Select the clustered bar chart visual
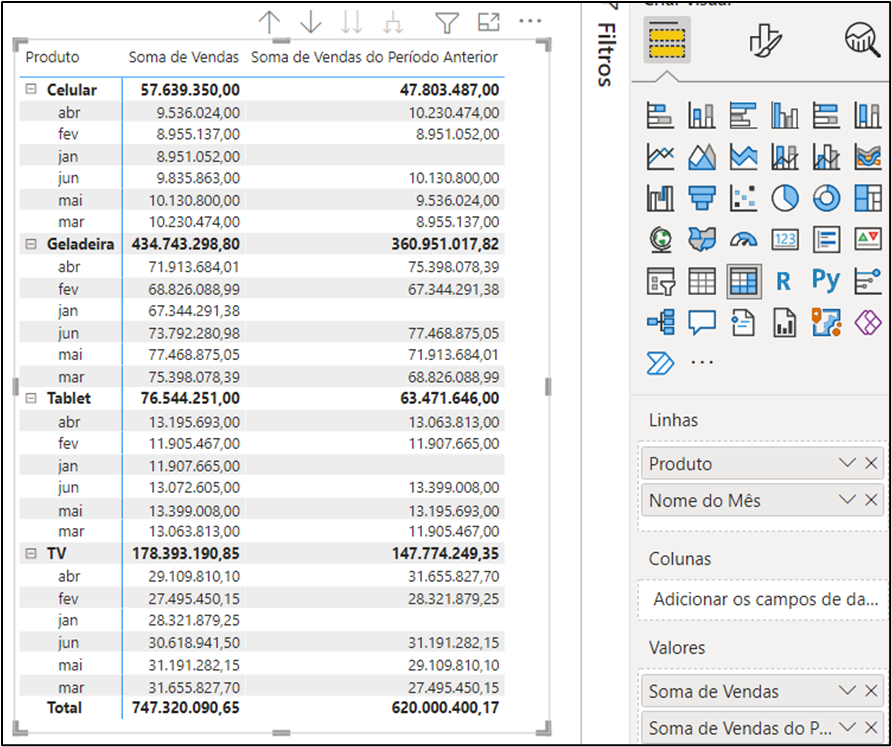This screenshot has height=747, width=892. pyautogui.click(x=743, y=115)
